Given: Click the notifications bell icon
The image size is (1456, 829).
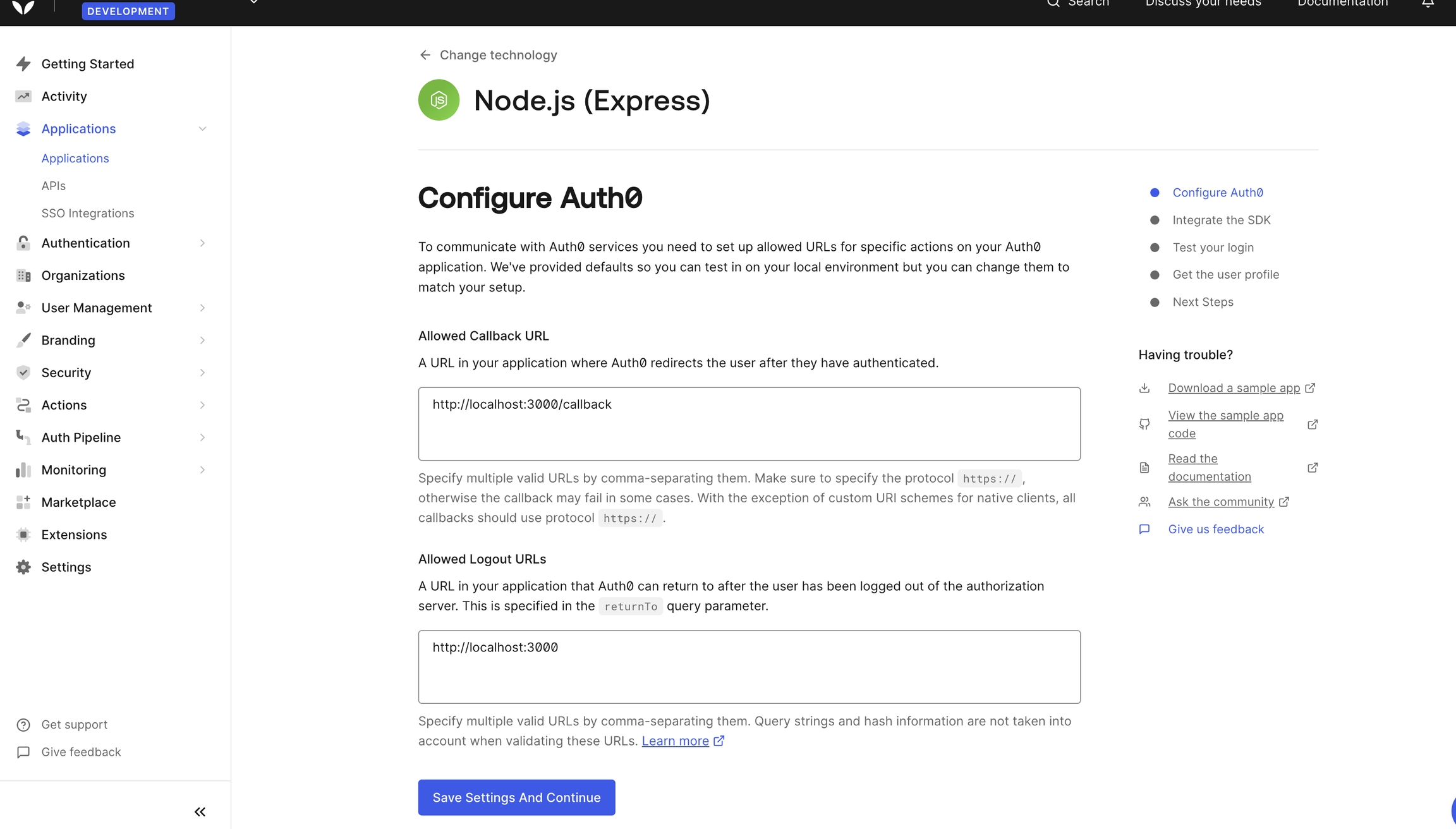Looking at the screenshot, I should (1428, 4).
